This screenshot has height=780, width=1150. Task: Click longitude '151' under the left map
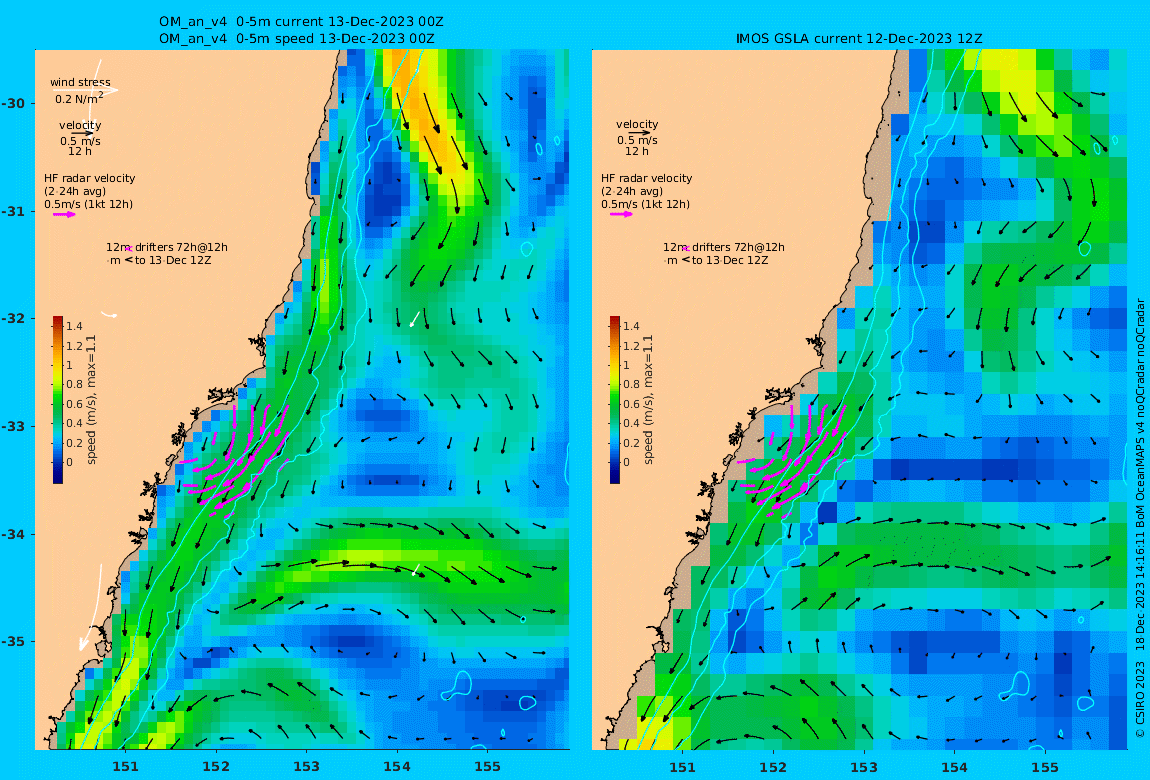pos(125,767)
